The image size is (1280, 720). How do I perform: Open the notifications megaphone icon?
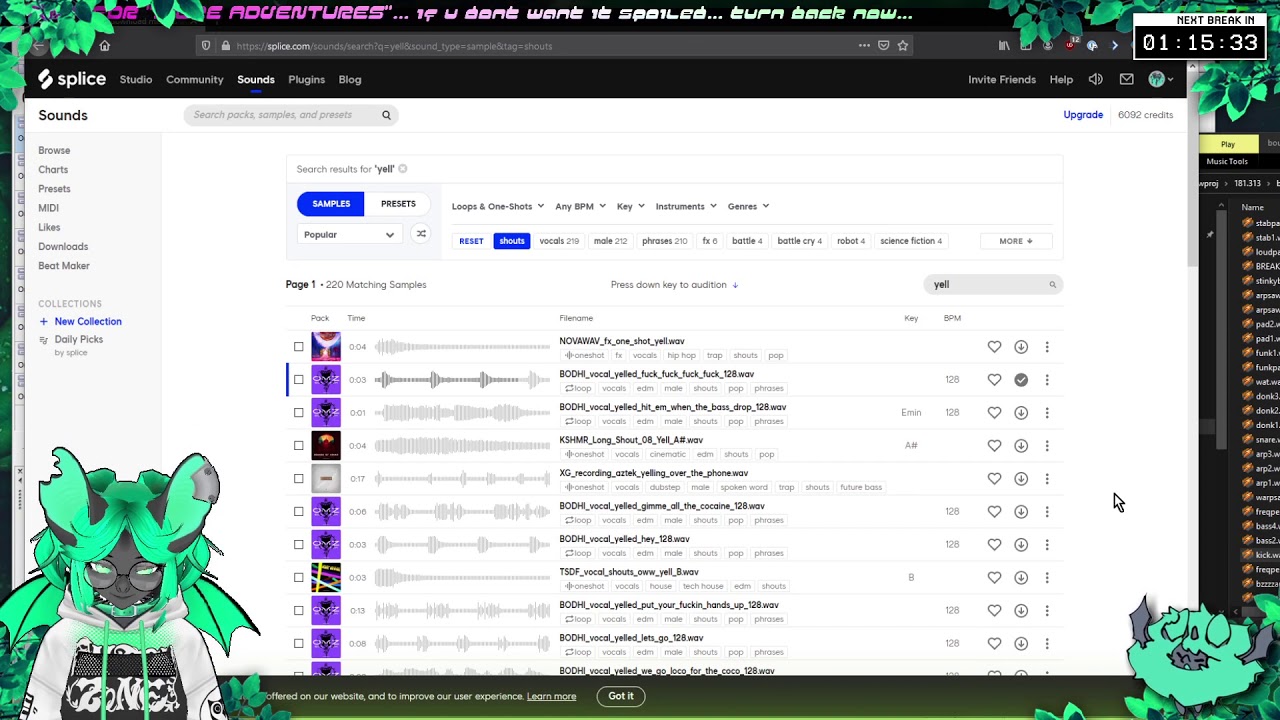[x=1096, y=79]
